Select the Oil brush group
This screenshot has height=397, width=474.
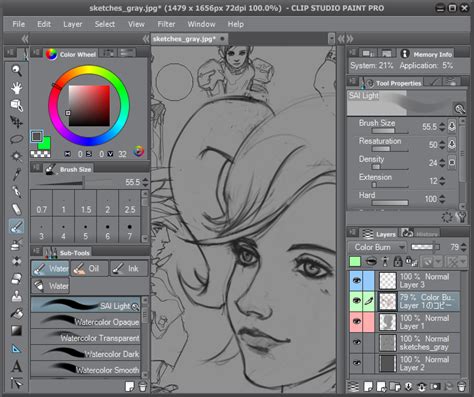click(x=89, y=269)
